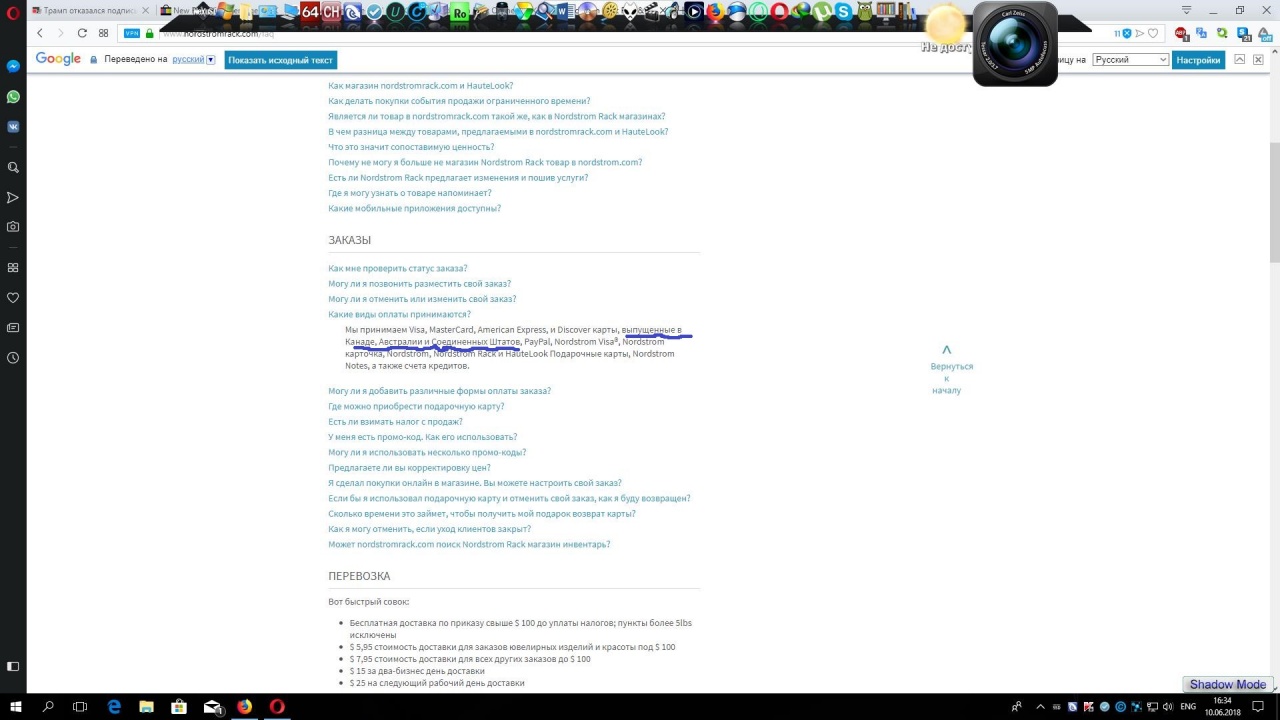Expand Где я могу узнать о товаре напоминает?

410,193
